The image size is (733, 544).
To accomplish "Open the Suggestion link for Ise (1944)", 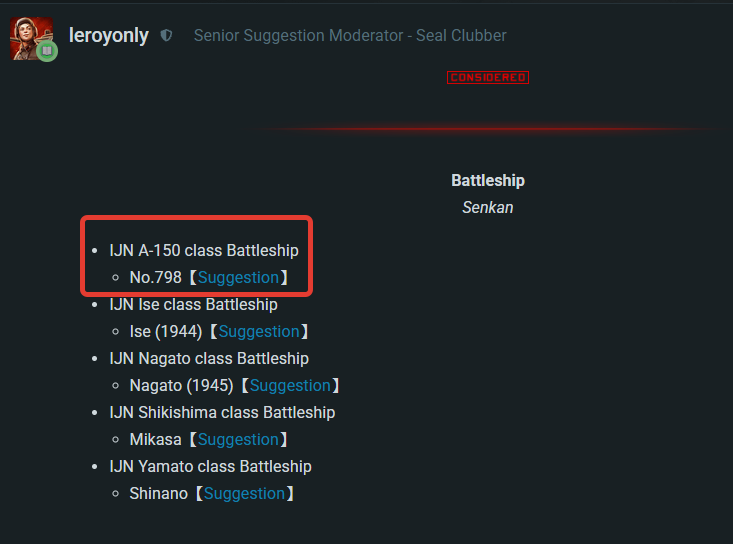I will (259, 331).
